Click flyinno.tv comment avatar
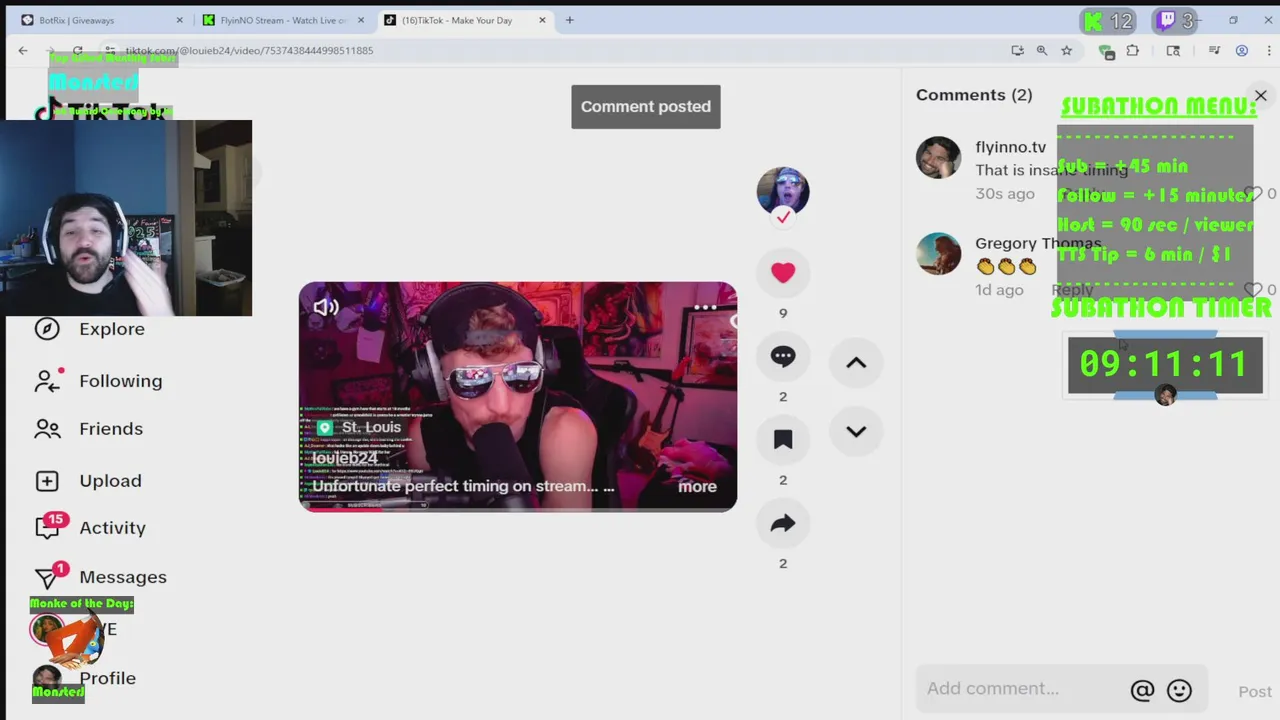 click(938, 158)
